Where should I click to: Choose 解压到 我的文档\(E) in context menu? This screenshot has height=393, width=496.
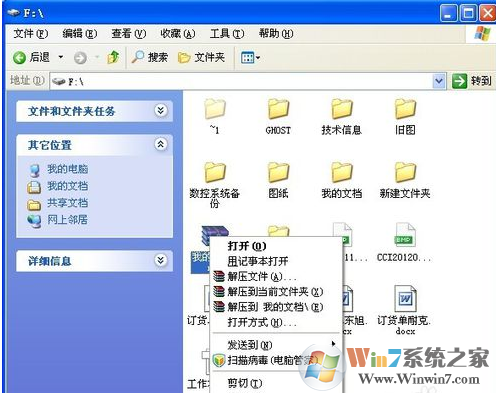(x=275, y=307)
